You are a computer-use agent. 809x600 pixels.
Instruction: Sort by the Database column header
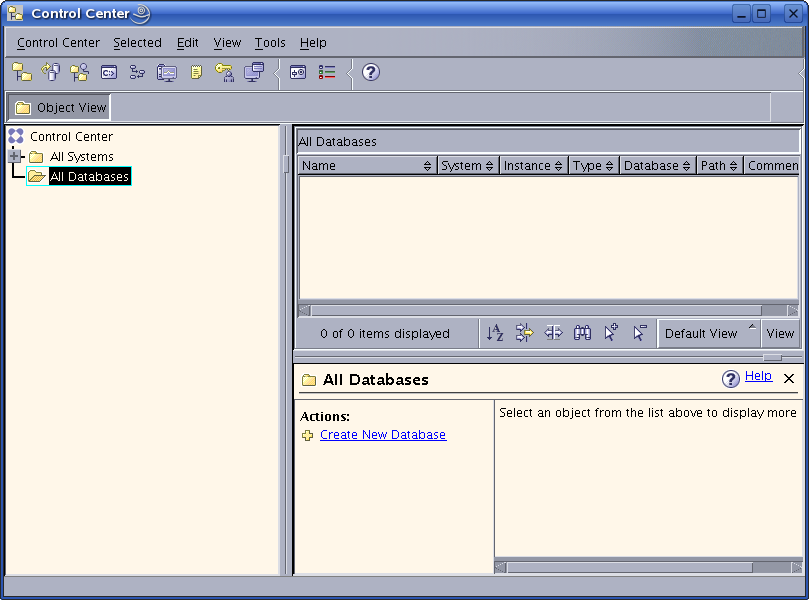point(657,166)
